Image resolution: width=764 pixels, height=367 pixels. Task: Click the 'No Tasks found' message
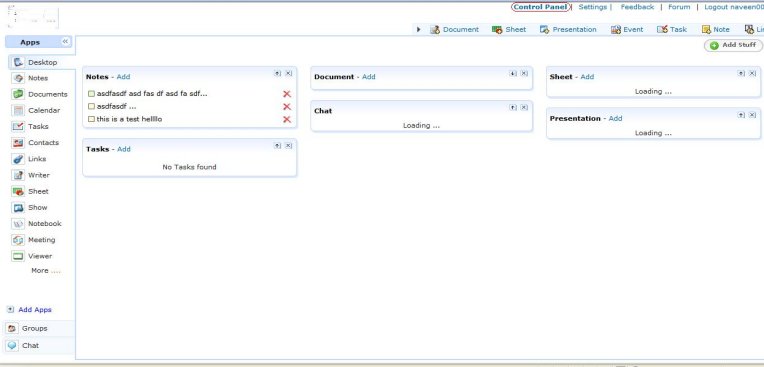[189, 167]
